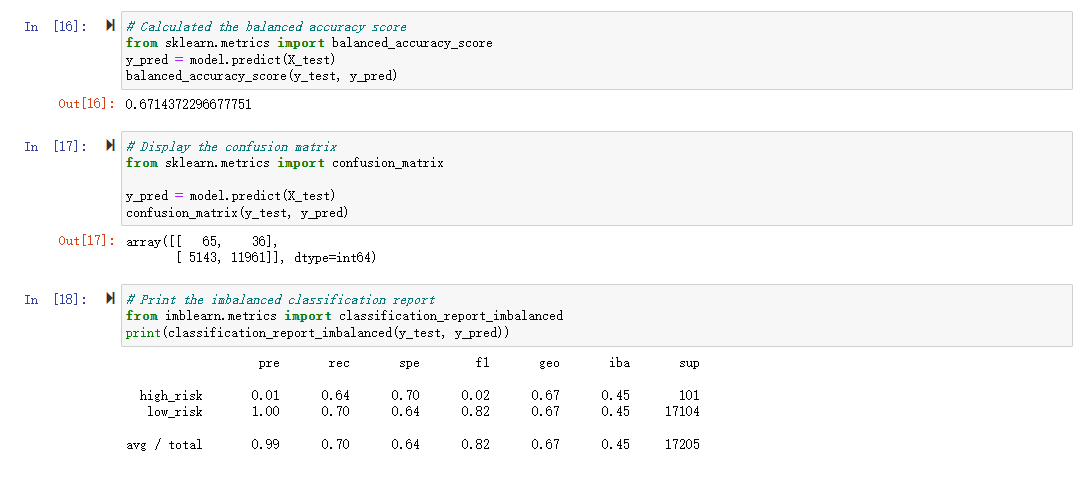
Task: Click the low_risk precision value 1.00
Action: [266, 412]
